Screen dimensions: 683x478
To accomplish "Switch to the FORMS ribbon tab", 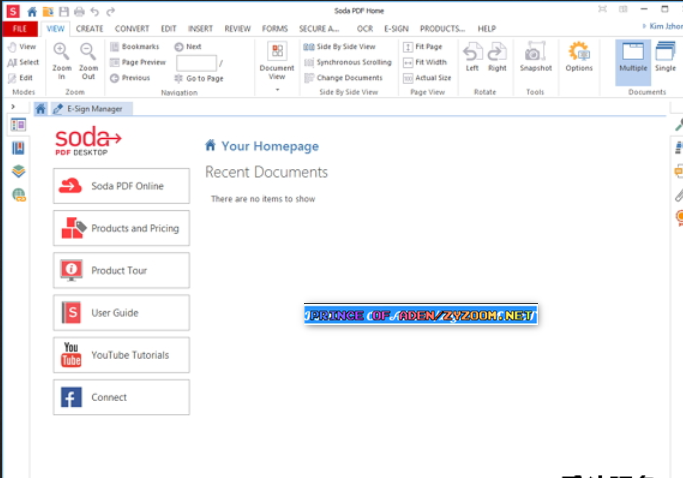I will pos(274,29).
